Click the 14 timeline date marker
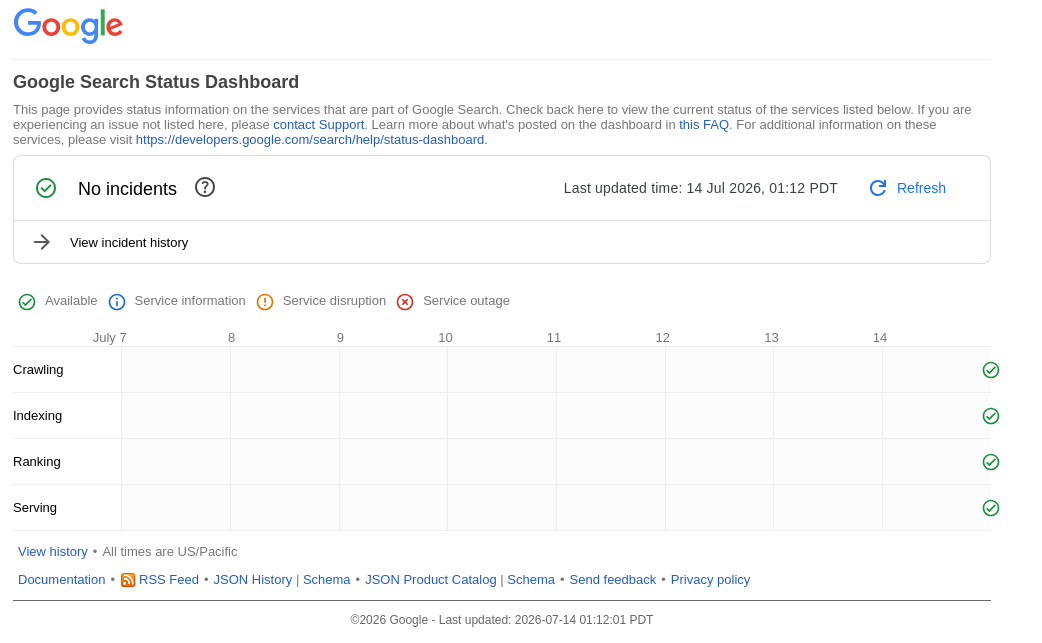 click(880, 337)
